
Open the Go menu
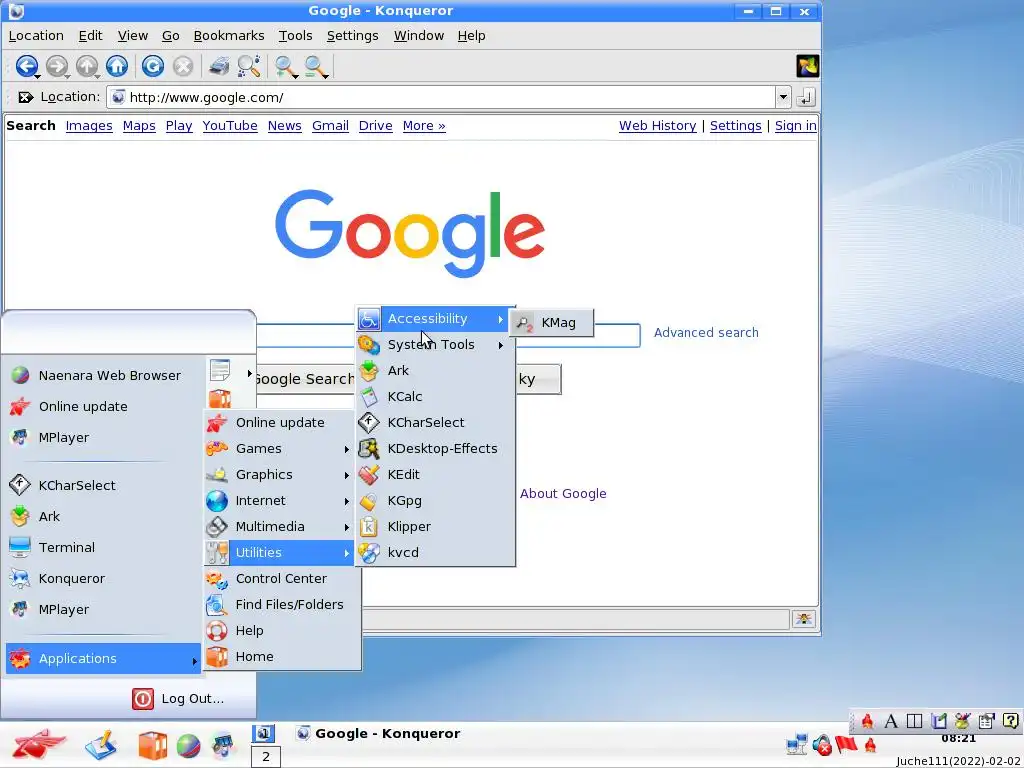(170, 36)
